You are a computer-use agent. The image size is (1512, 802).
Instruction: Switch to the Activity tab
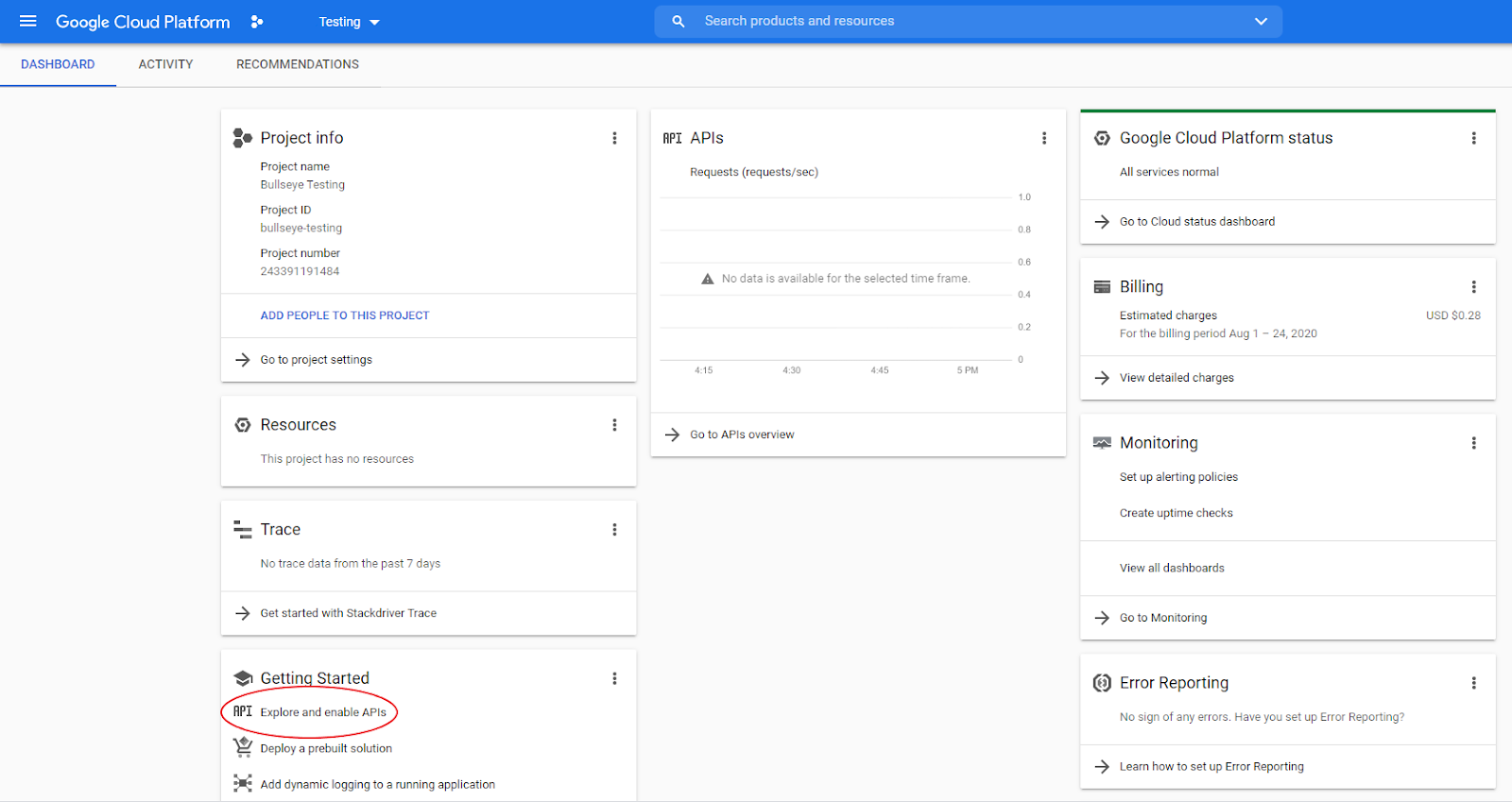pyautogui.click(x=165, y=64)
